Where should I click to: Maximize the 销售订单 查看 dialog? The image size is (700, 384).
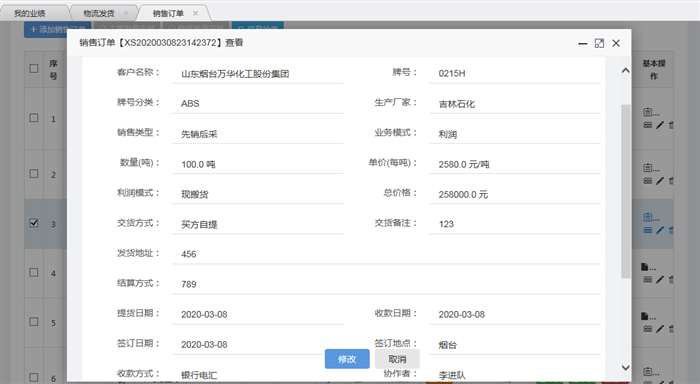click(599, 43)
